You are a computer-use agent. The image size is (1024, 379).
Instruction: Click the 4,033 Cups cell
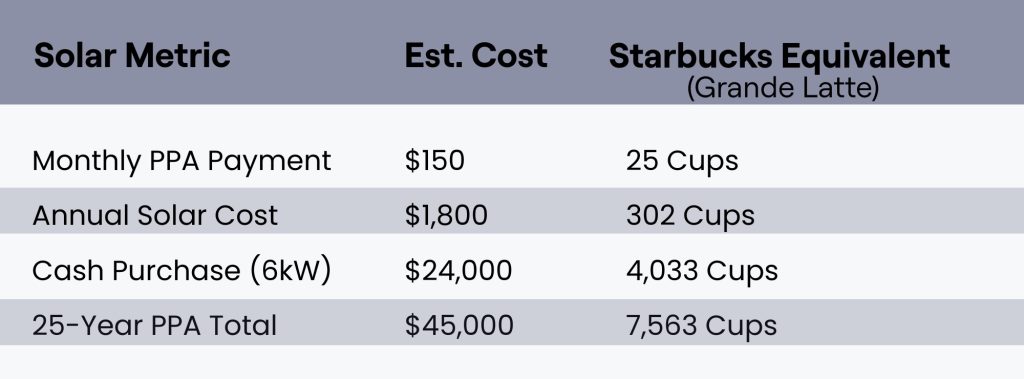(x=702, y=271)
